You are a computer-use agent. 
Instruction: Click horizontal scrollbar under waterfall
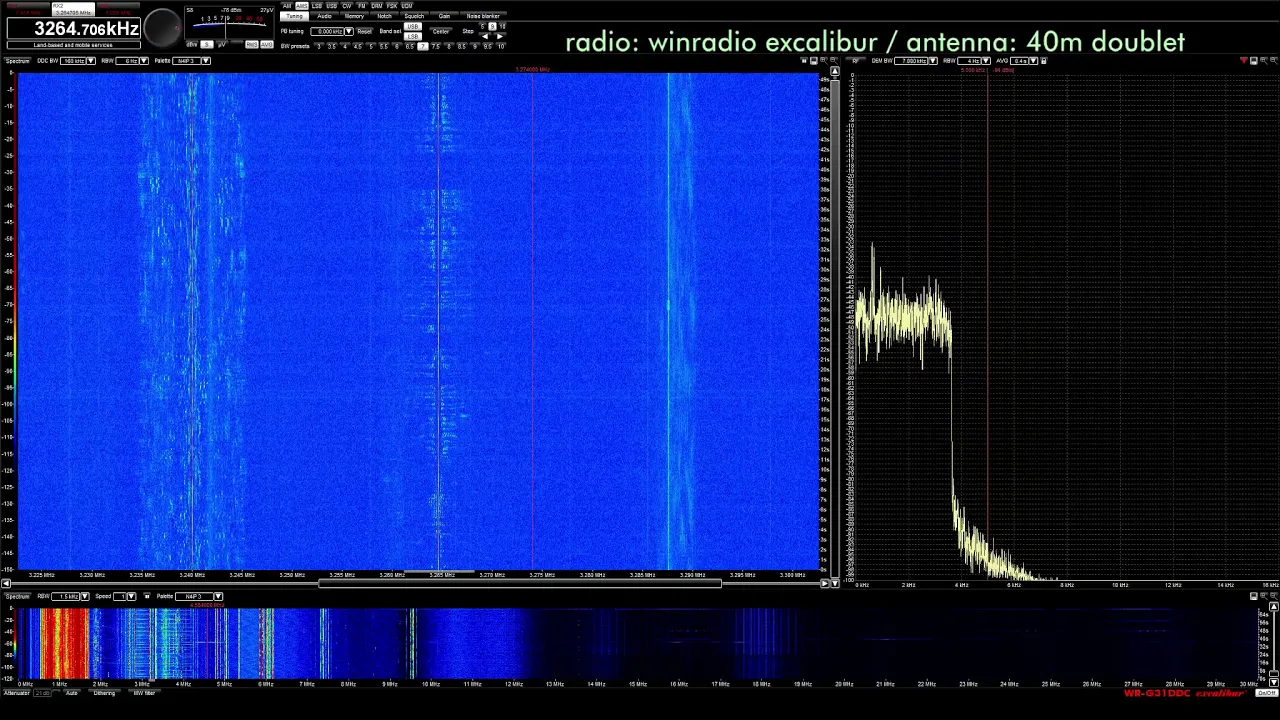(520, 583)
